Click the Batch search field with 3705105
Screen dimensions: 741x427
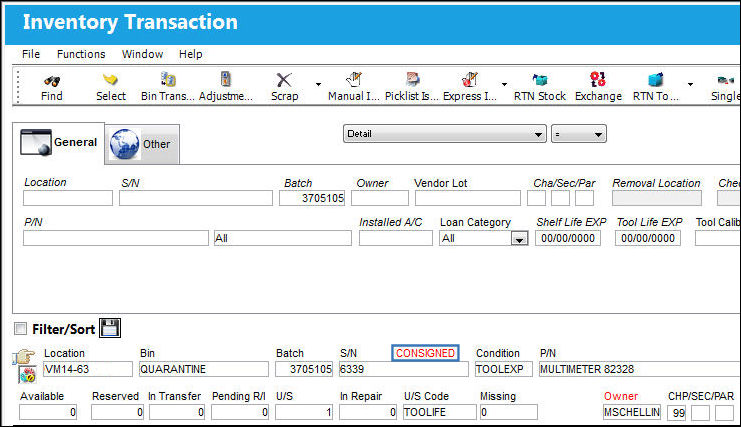pos(312,198)
